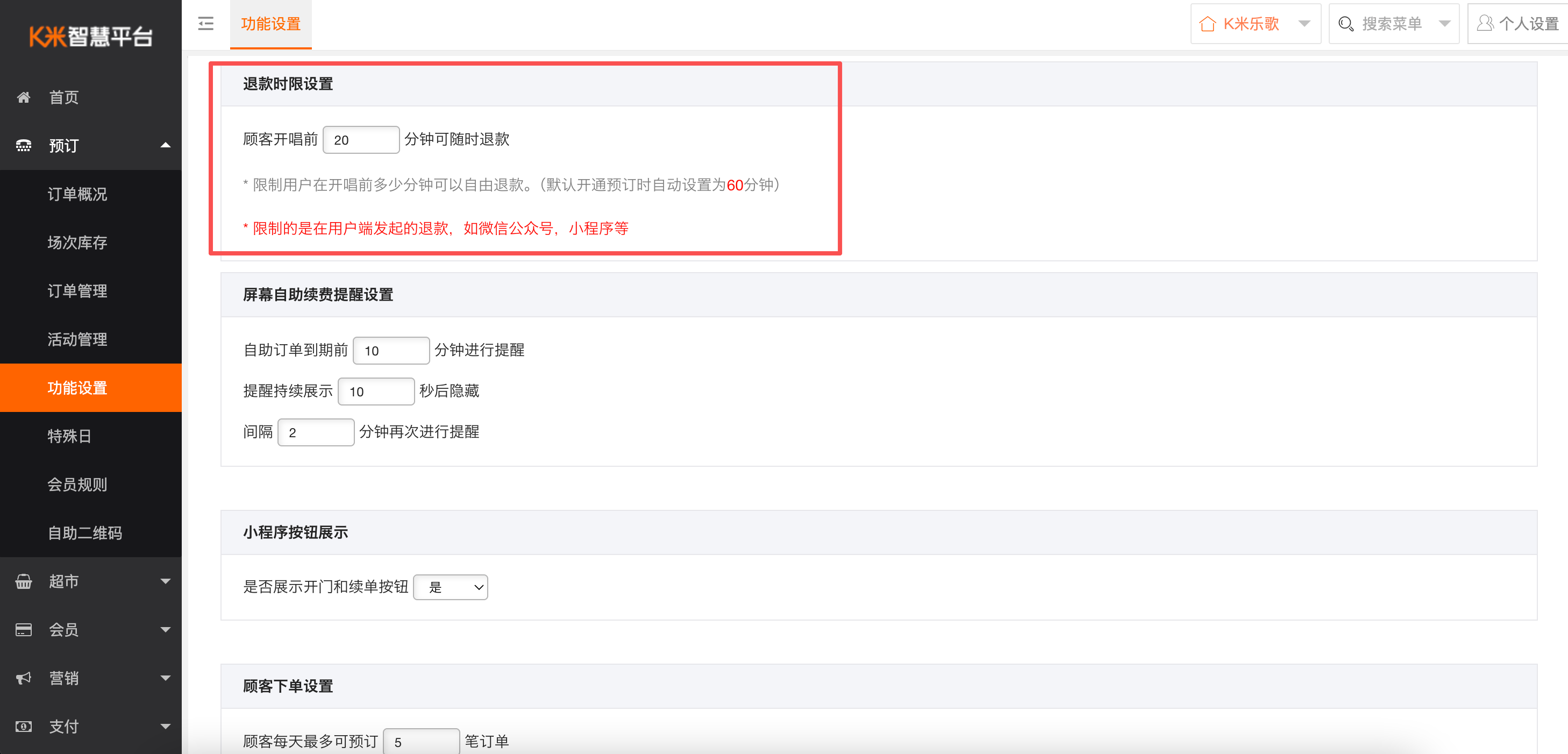The image size is (1568, 754).
Task: Click the 小程序按钮展示 section heading
Action: click(295, 532)
